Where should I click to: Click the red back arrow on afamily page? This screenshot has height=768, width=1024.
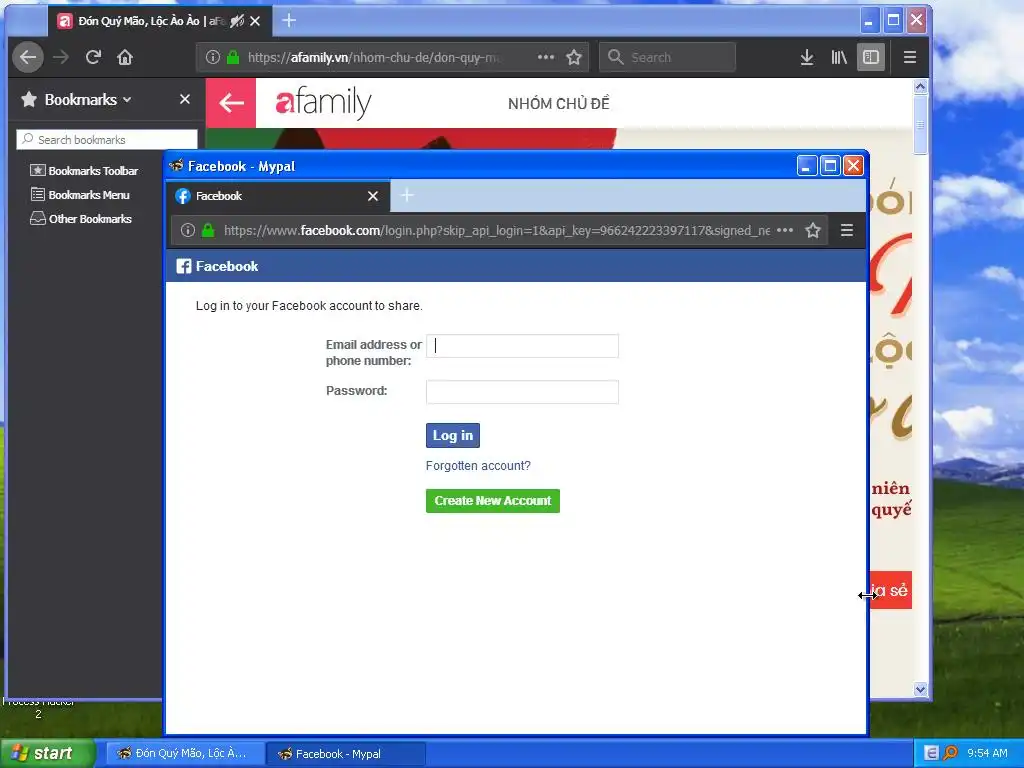(x=231, y=103)
